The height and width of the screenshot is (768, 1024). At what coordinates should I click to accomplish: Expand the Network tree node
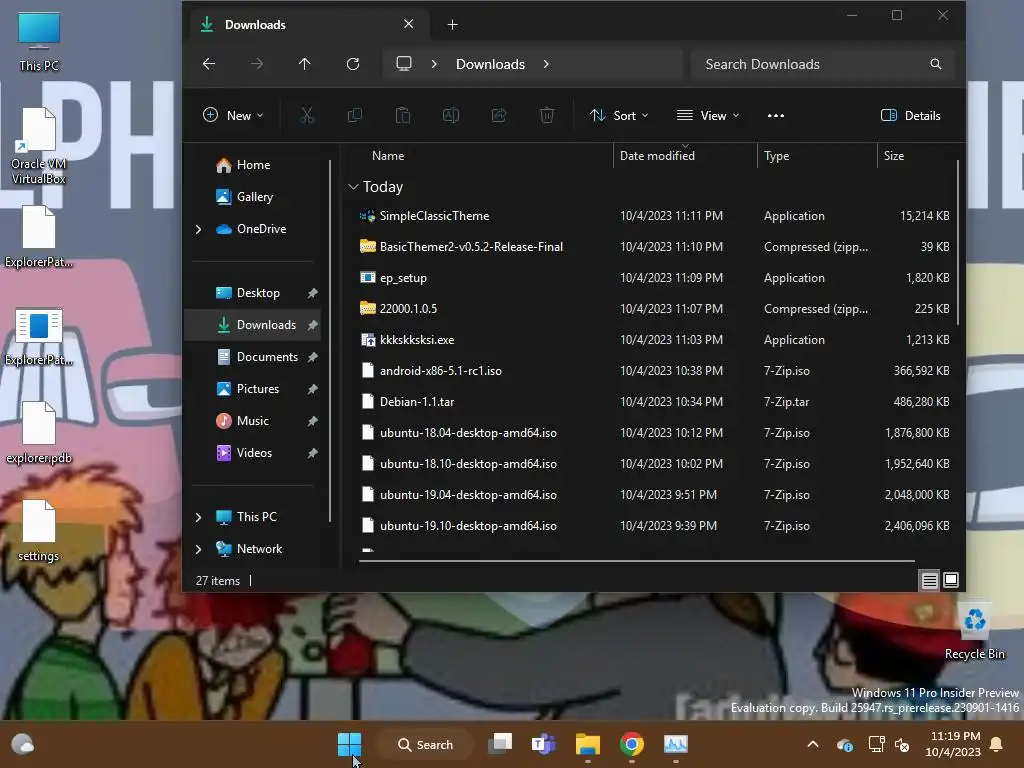click(x=199, y=549)
